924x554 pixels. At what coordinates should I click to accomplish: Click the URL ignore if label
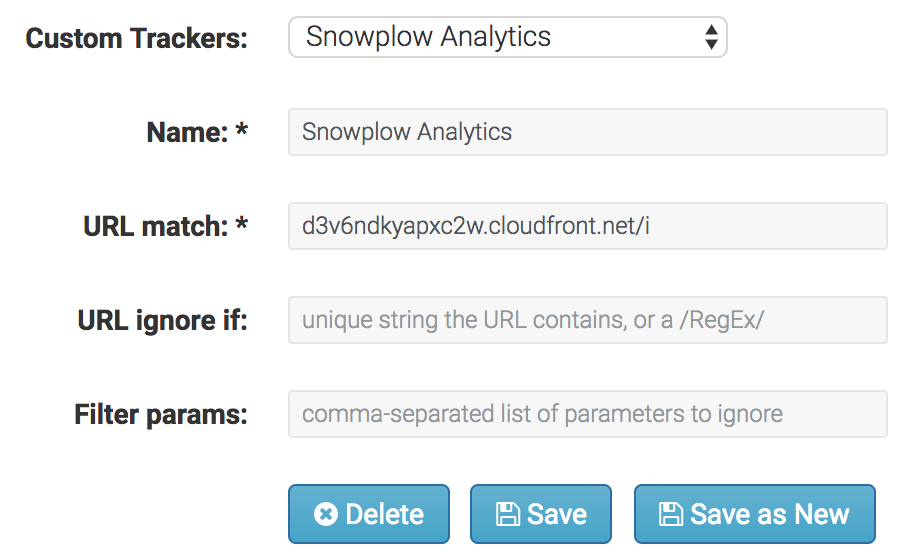point(163,321)
